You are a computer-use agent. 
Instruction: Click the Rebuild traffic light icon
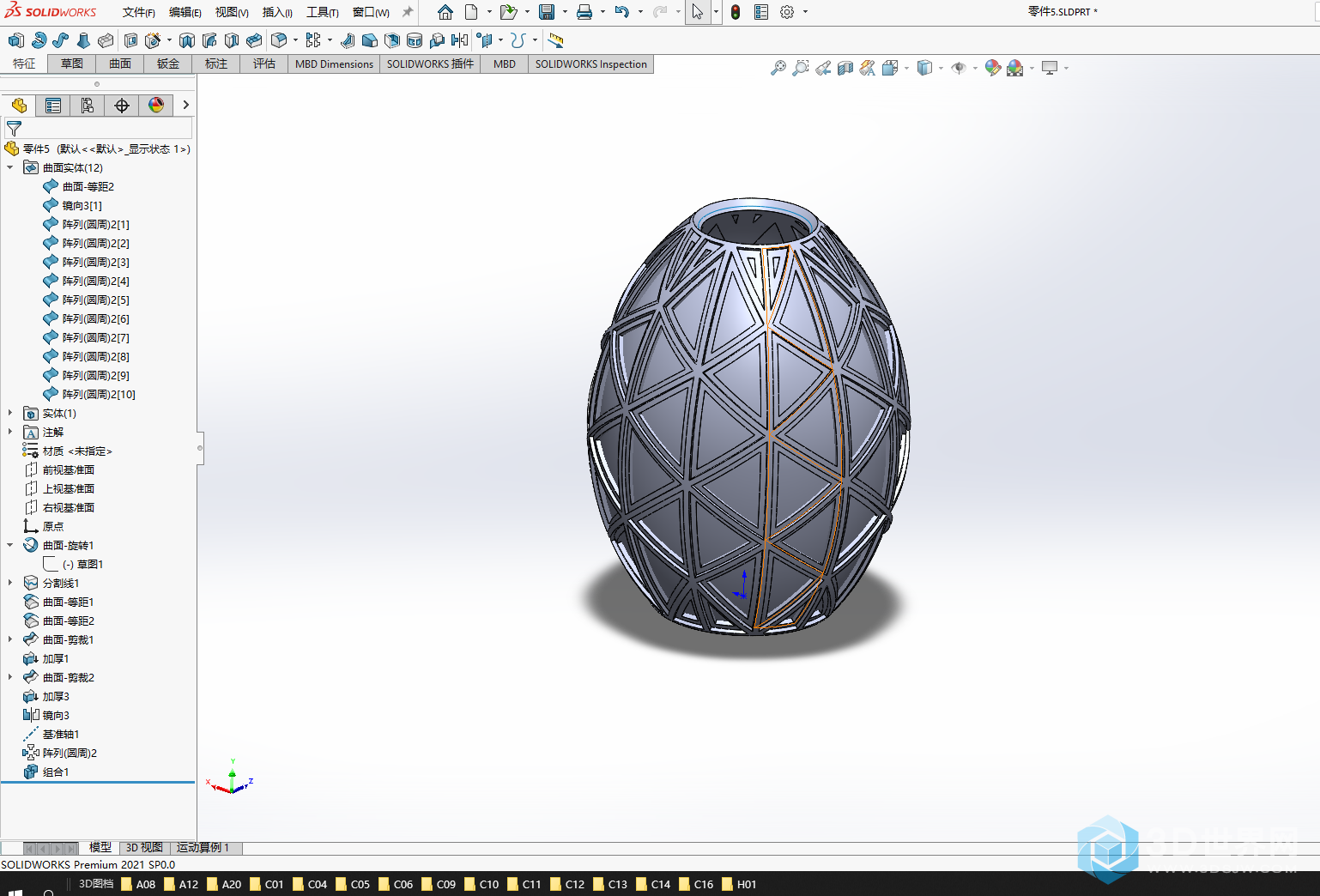click(736, 12)
